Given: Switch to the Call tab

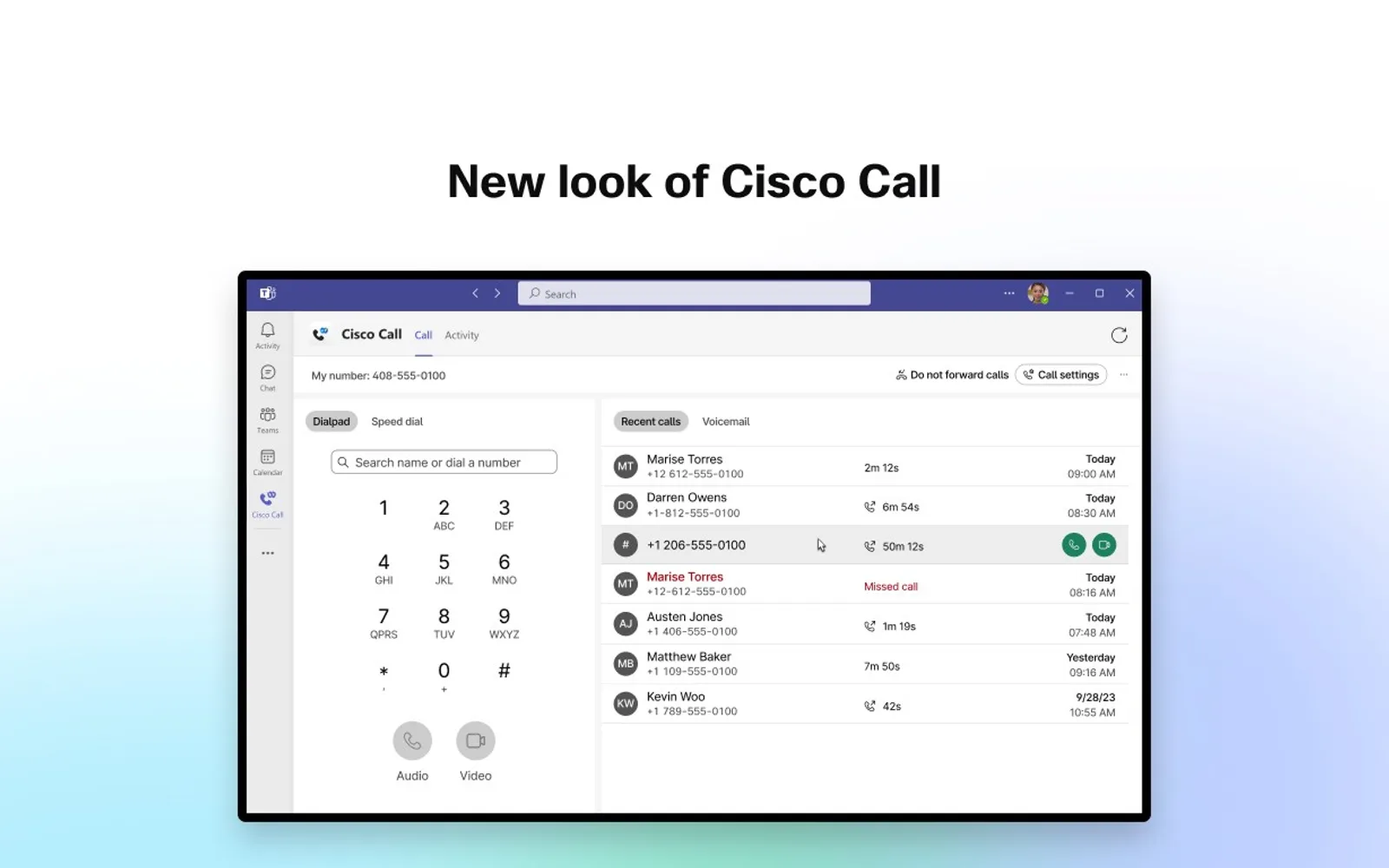Looking at the screenshot, I should 424,335.
